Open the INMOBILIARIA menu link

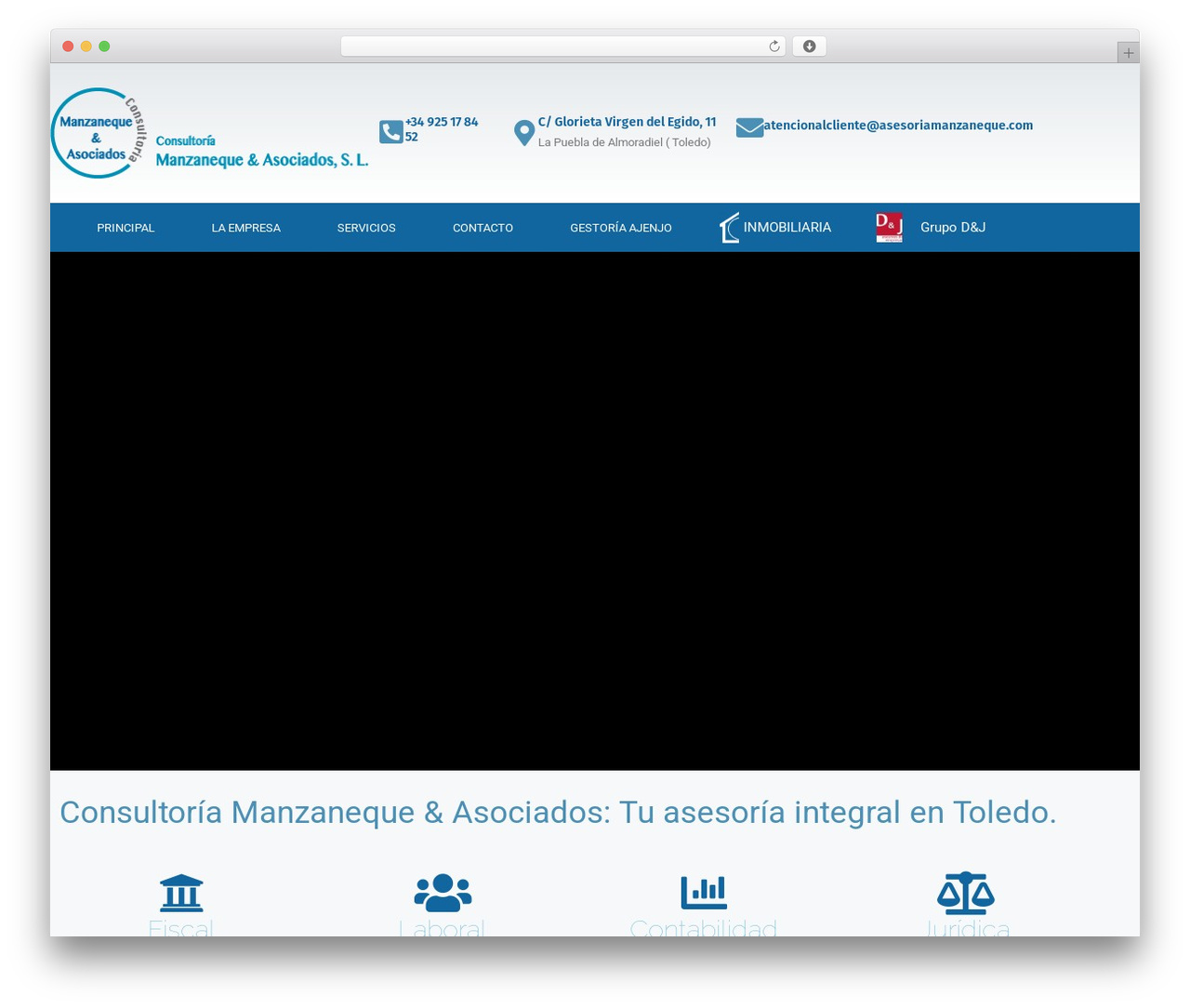point(787,227)
